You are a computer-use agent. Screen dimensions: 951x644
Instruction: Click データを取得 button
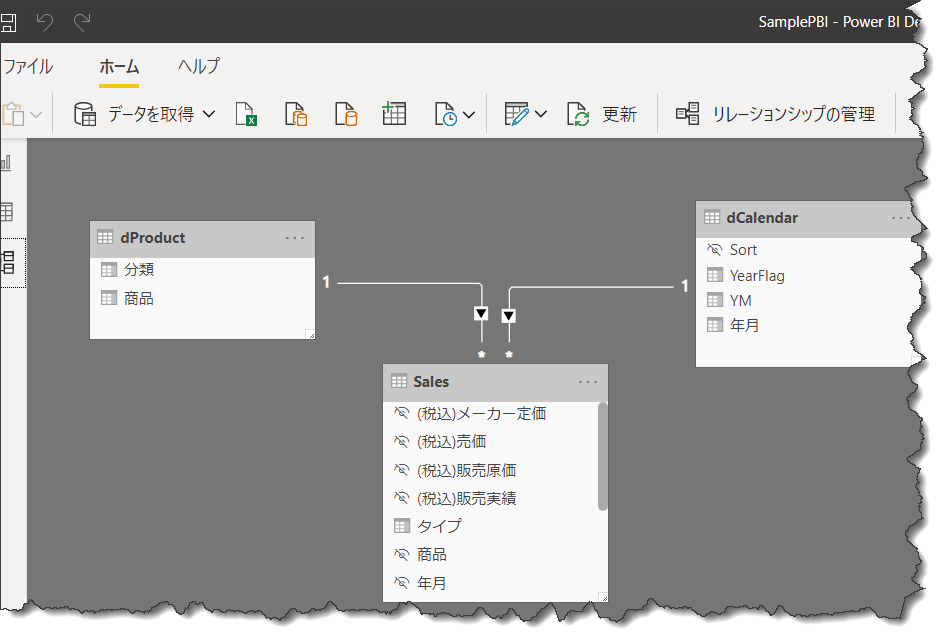point(133,114)
